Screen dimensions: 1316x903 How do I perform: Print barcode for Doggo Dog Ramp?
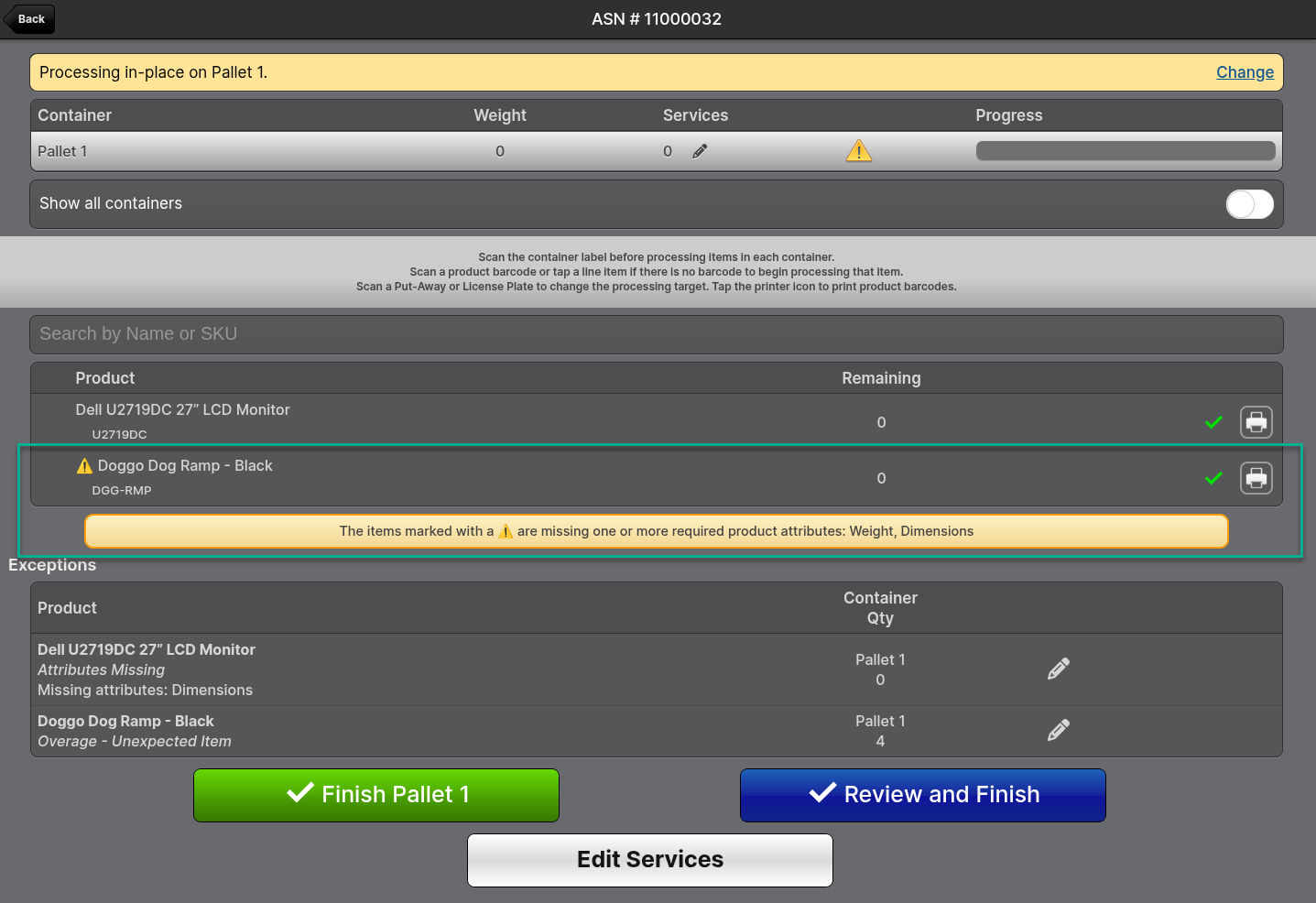tap(1256, 478)
